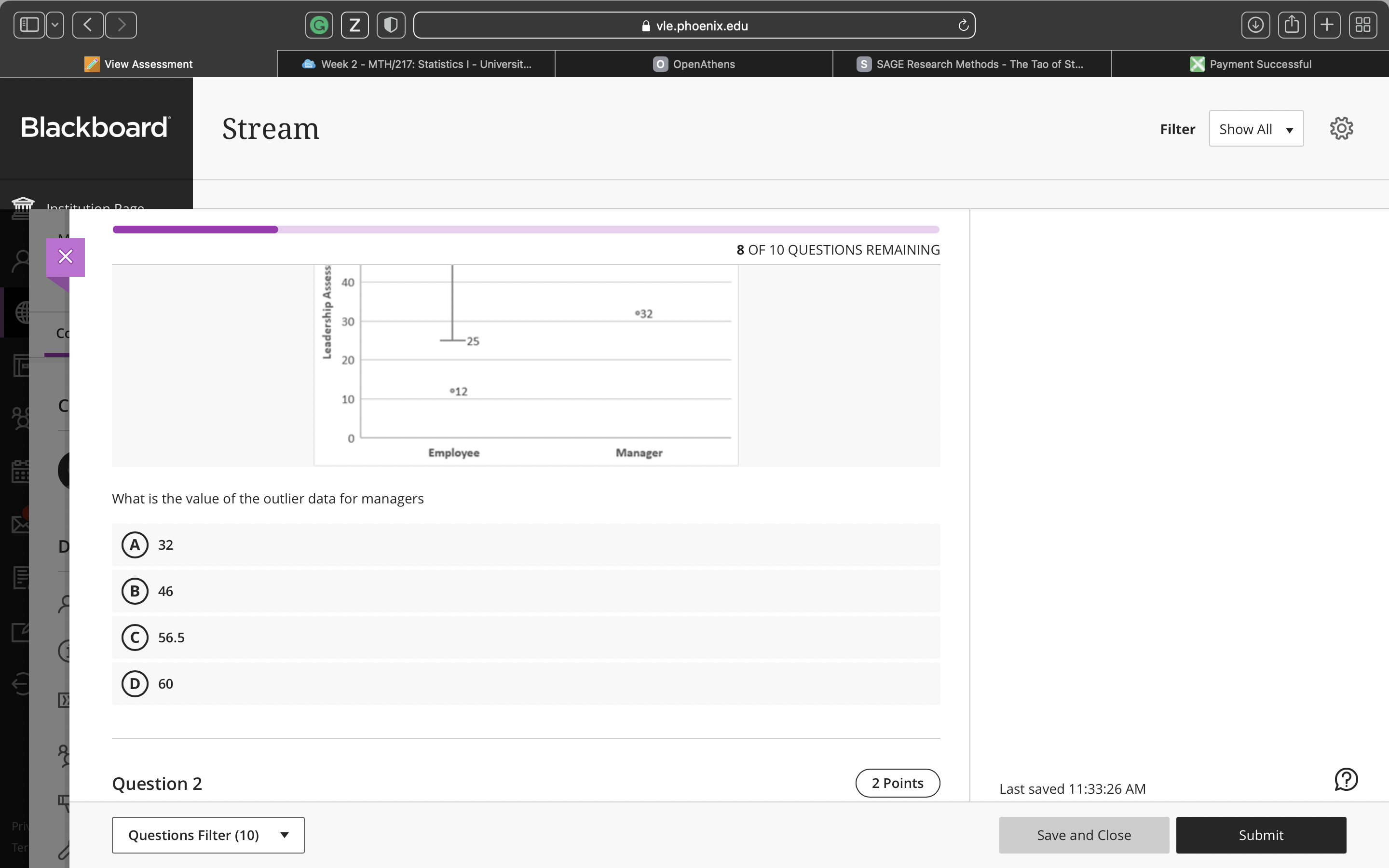This screenshot has height=868, width=1389.
Task: Click the Submit button
Action: [x=1260, y=835]
